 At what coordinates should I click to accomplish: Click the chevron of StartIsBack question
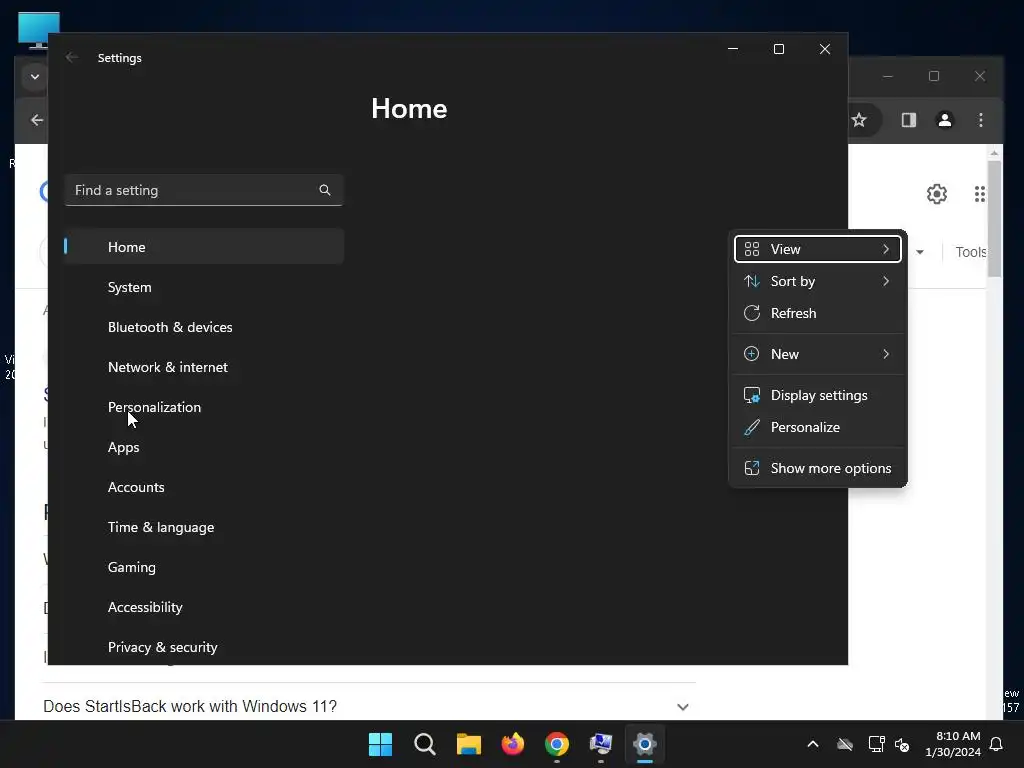tap(683, 707)
